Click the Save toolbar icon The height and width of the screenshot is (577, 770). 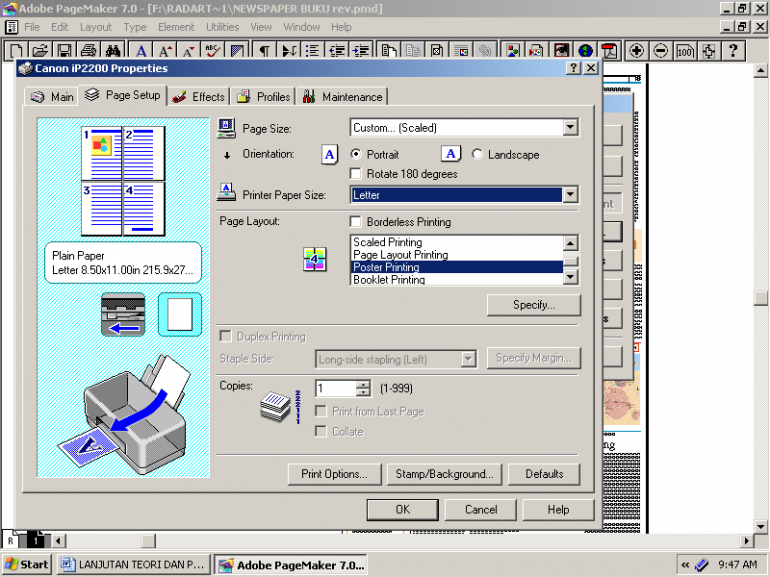(64, 51)
